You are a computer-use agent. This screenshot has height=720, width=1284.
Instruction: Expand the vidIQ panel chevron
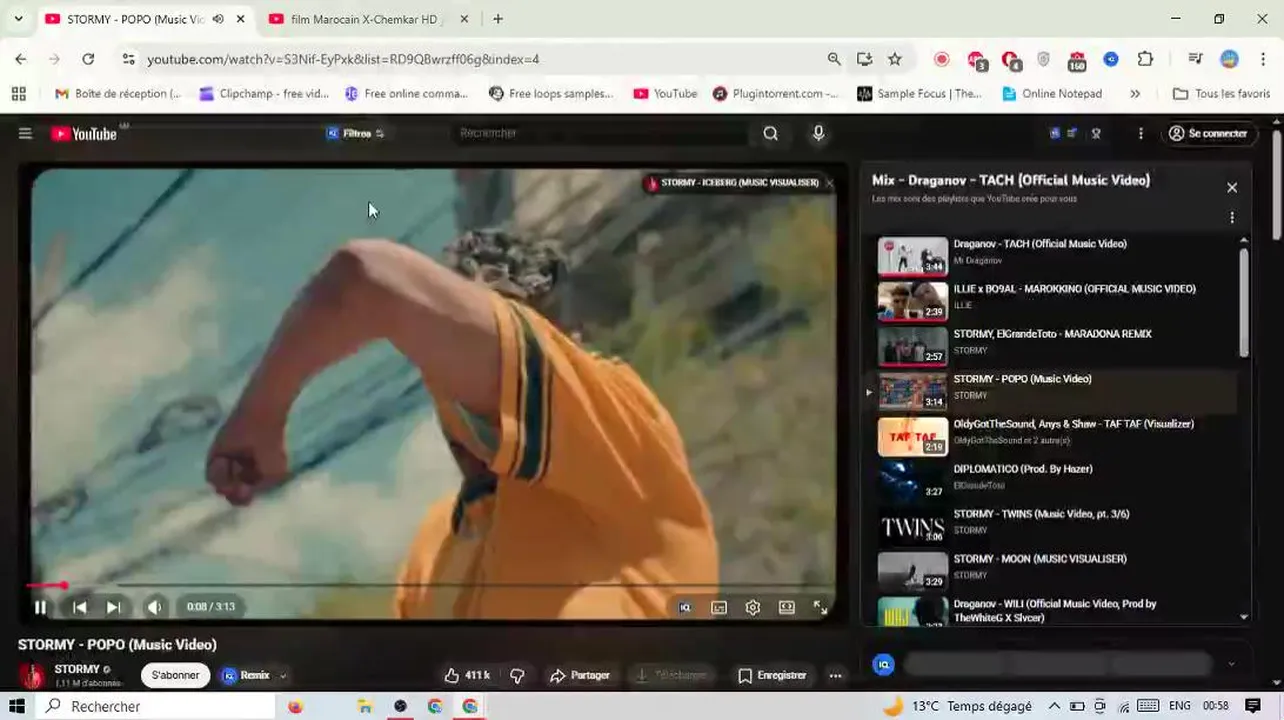click(1231, 664)
